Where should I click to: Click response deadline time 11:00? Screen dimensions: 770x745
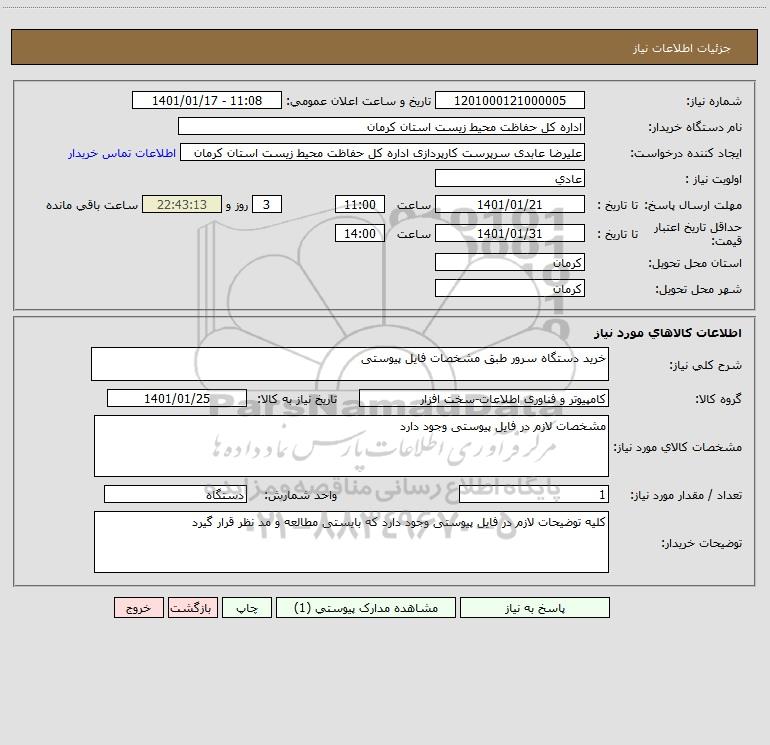pos(359,204)
